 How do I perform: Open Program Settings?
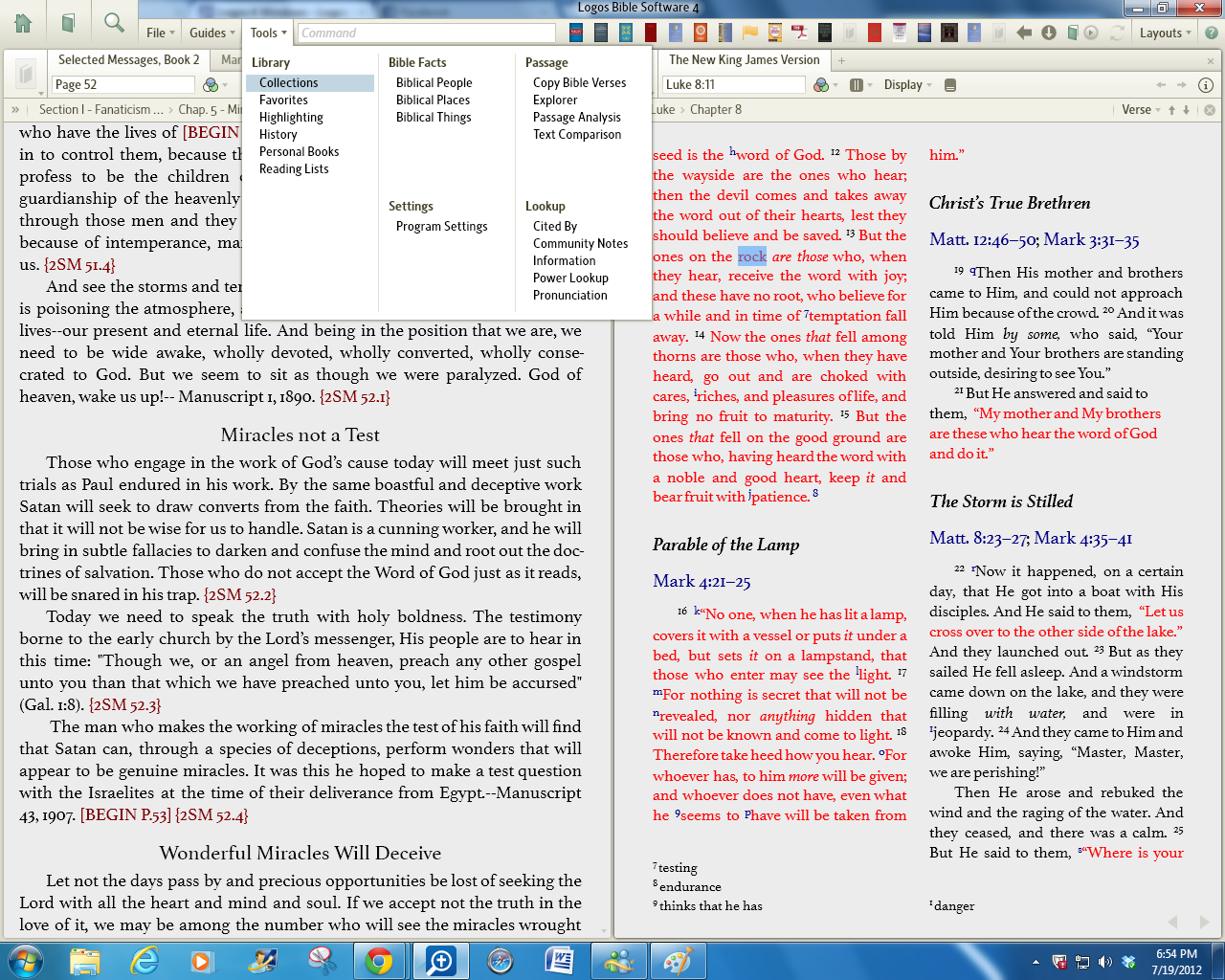click(x=441, y=227)
